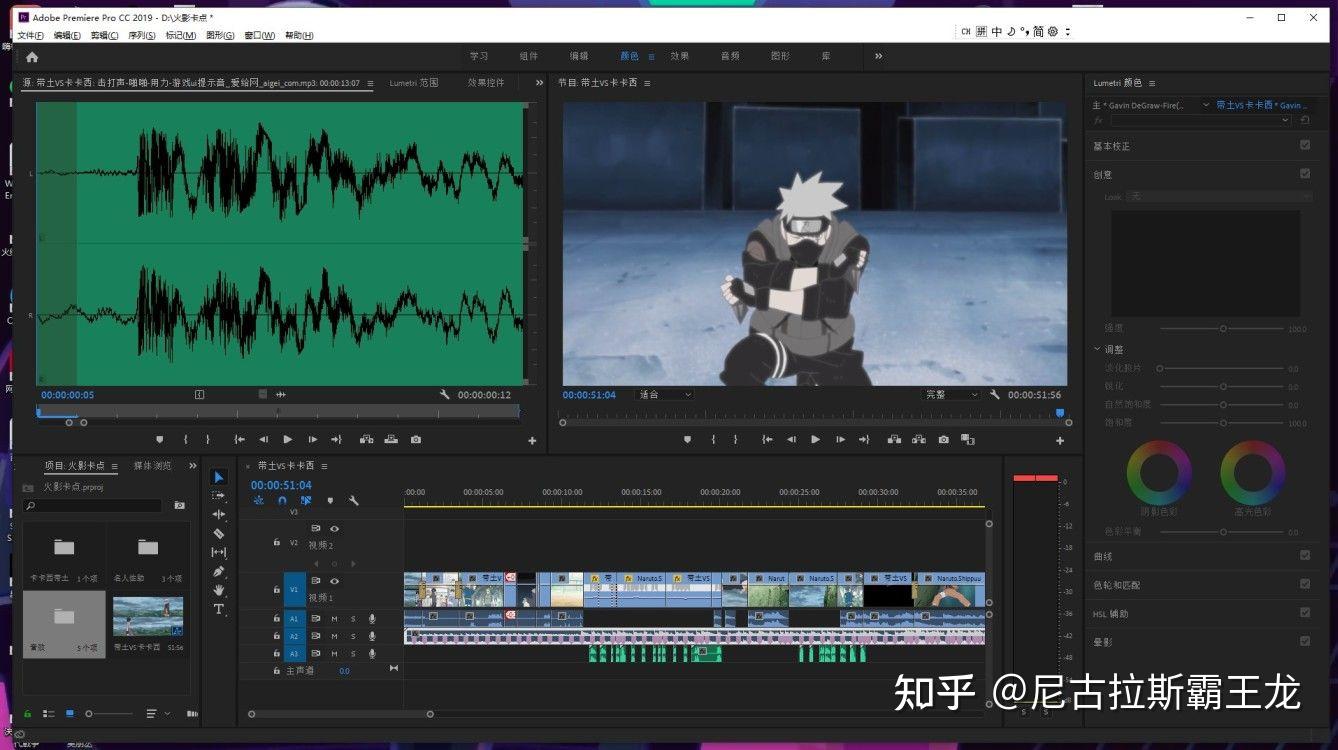Select the Pen tool
This screenshot has height=750, width=1338.
point(219,571)
